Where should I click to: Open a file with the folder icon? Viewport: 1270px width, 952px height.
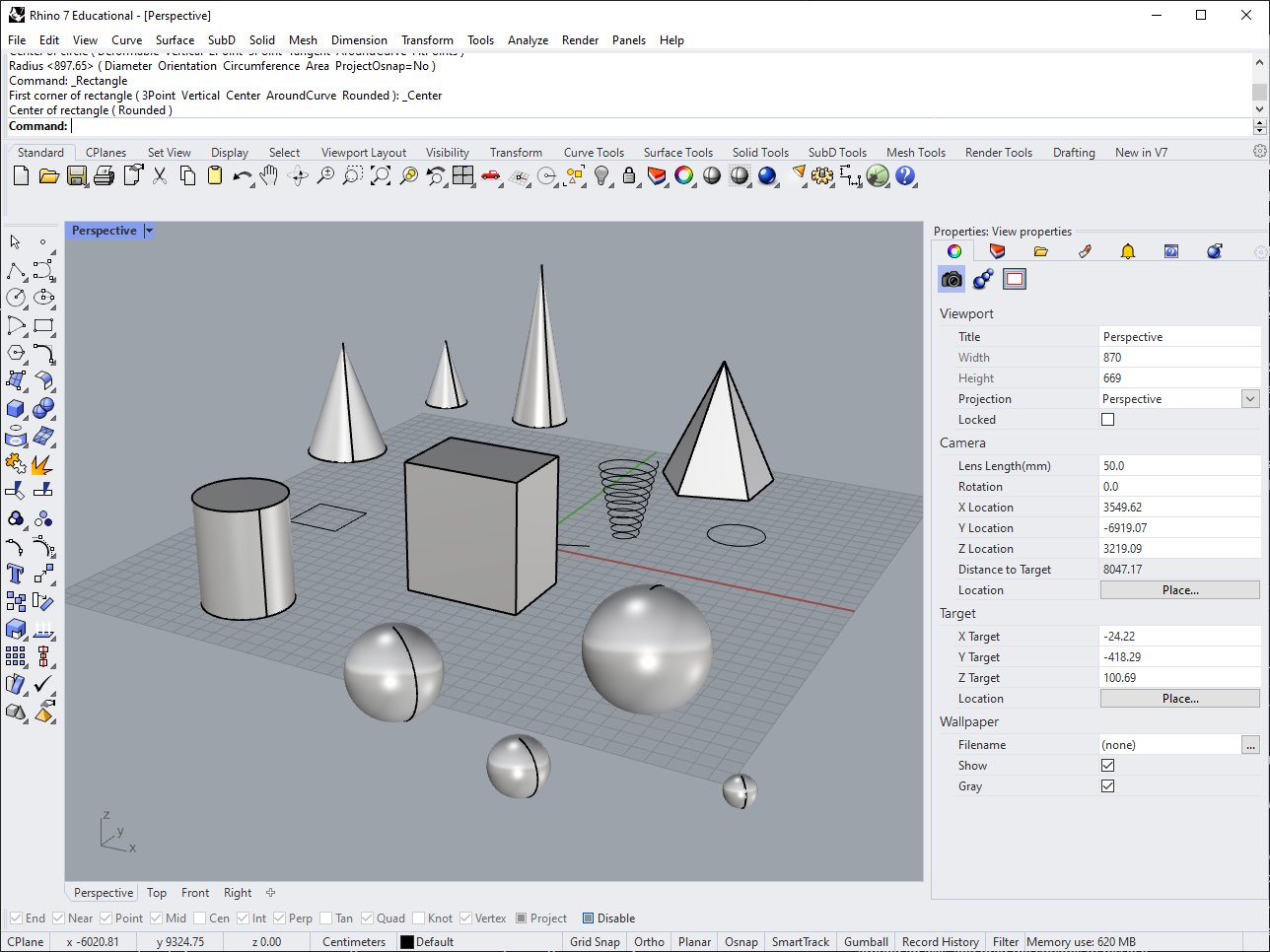coord(49,176)
